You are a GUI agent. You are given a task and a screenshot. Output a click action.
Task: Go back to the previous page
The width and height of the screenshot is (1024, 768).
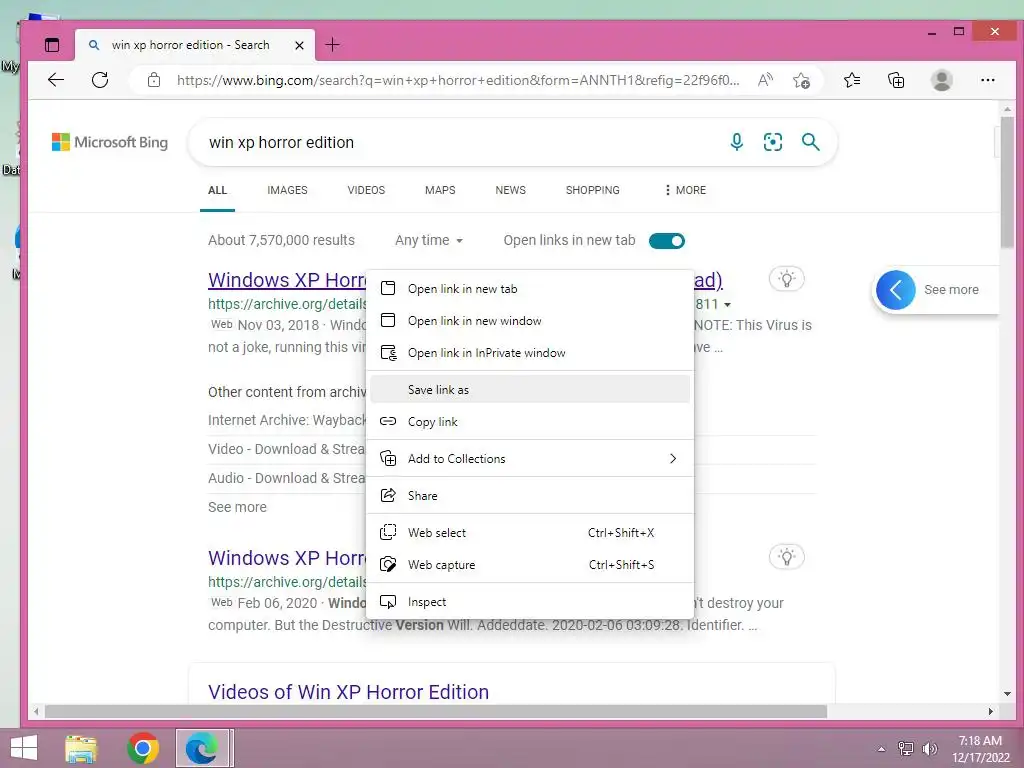[x=56, y=80]
